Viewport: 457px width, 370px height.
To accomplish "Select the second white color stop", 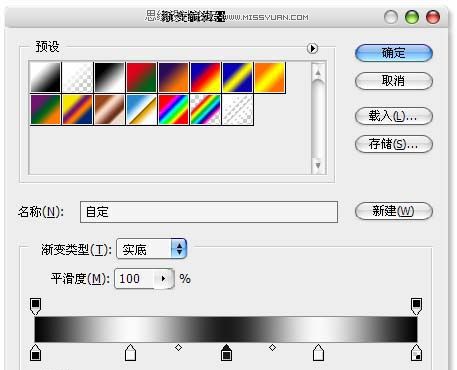I will click(318, 353).
